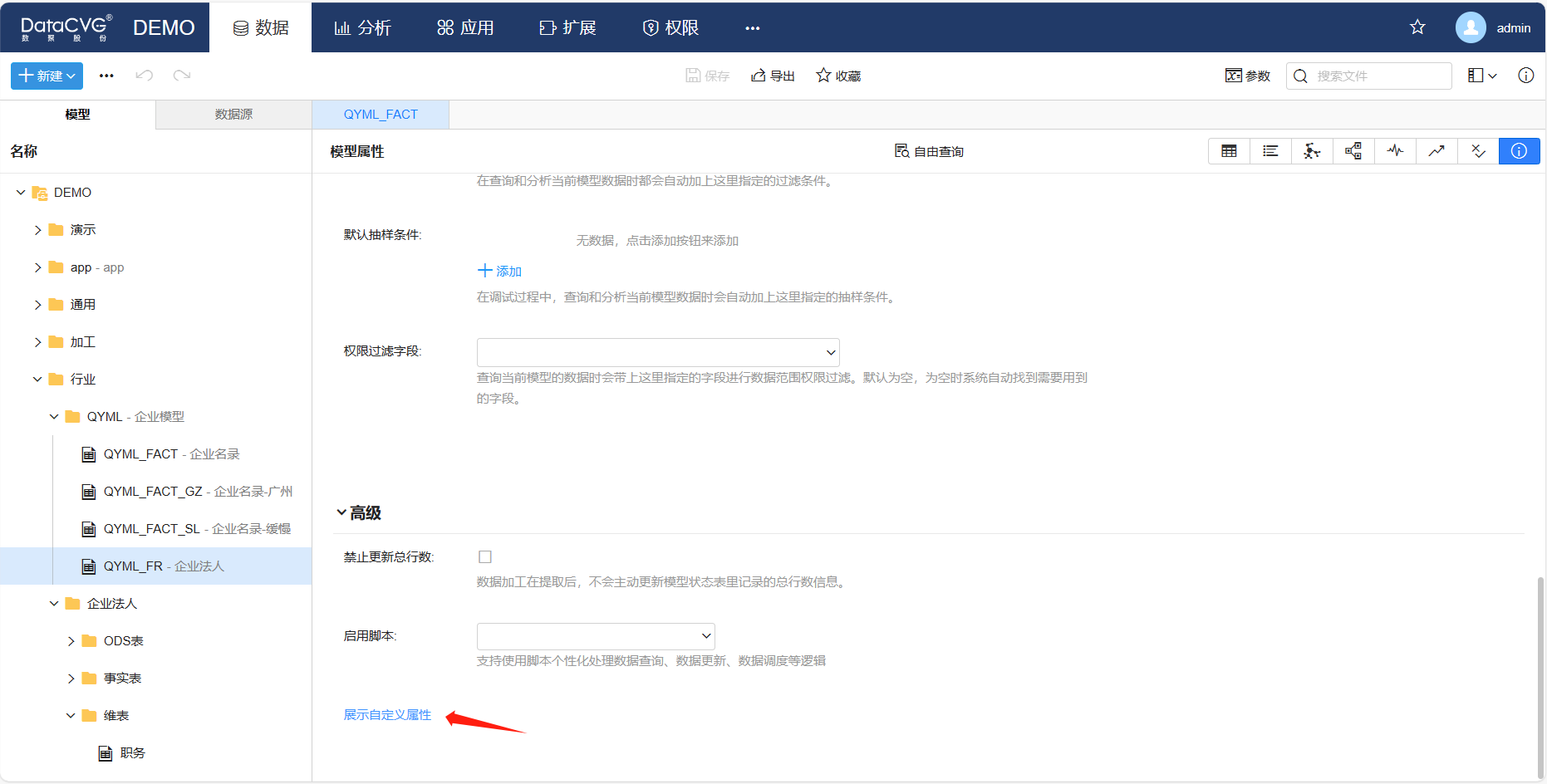Collapse the 高级 section
The image size is (1547, 784).
[x=341, y=512]
